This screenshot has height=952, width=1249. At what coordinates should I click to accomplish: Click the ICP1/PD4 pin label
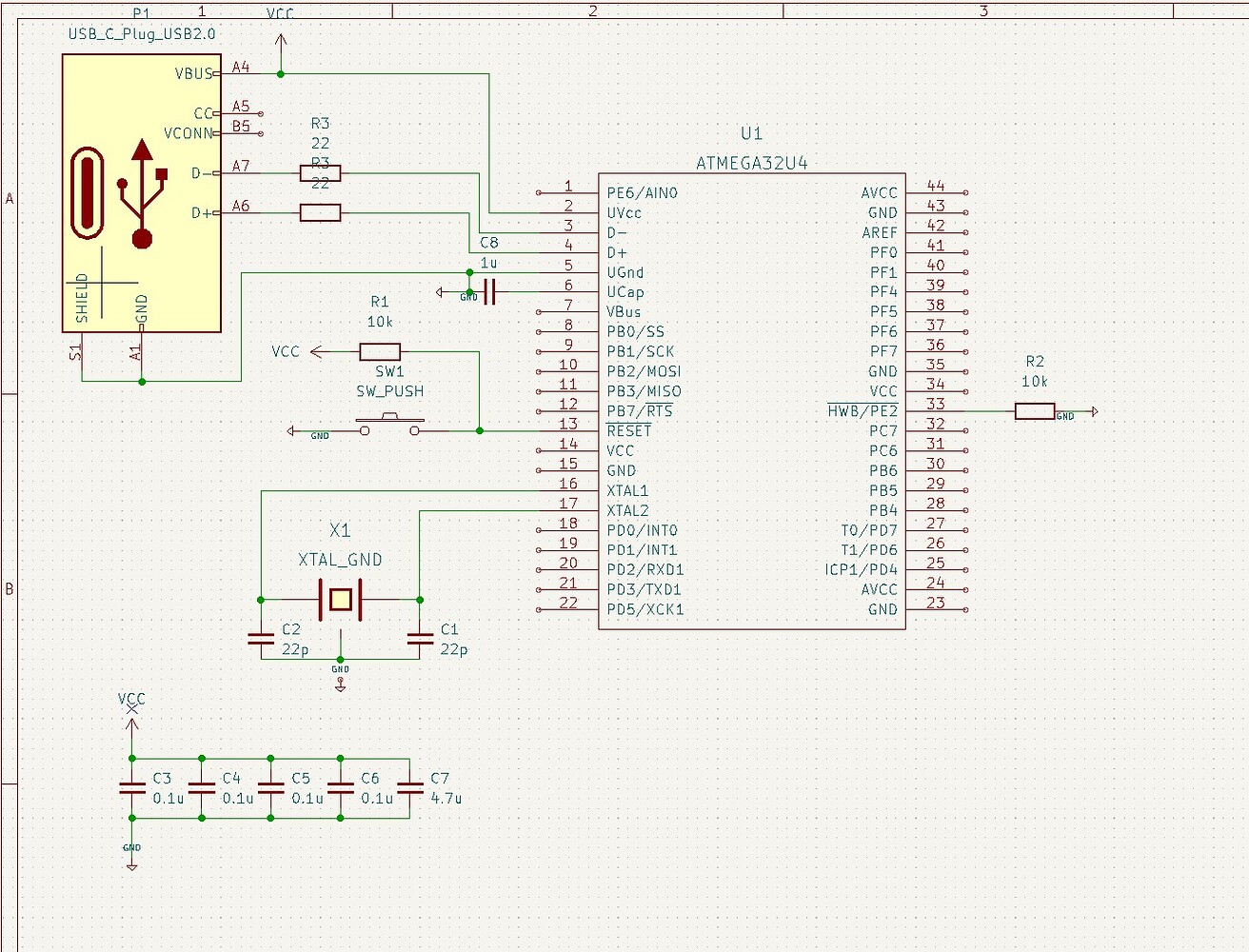[862, 569]
